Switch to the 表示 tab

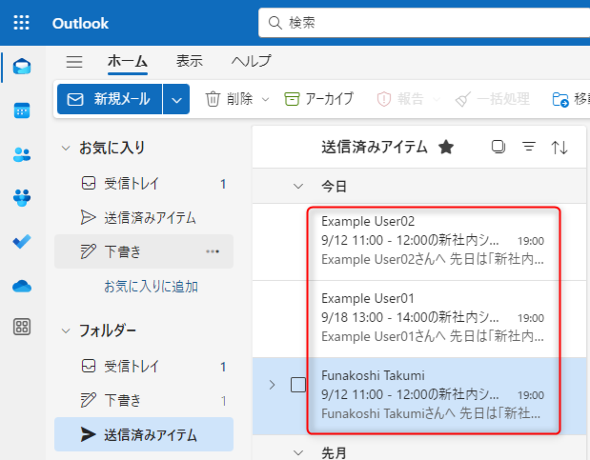(189, 61)
